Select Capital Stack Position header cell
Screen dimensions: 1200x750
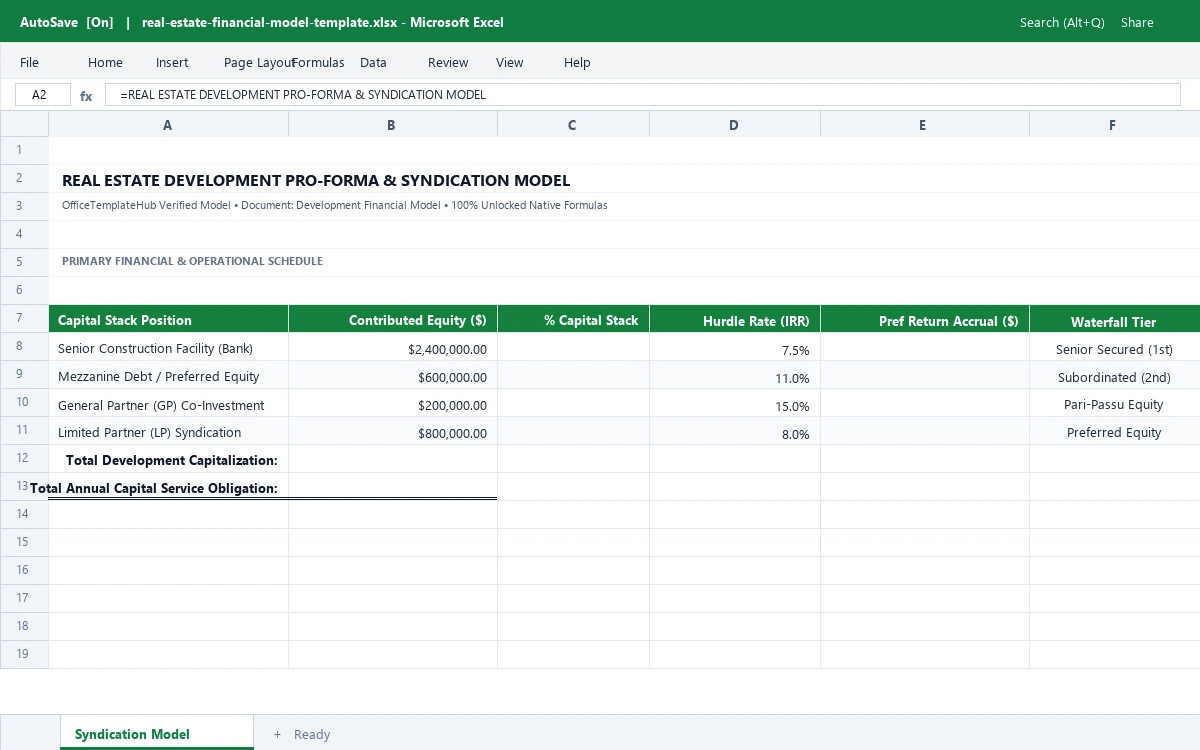point(168,319)
